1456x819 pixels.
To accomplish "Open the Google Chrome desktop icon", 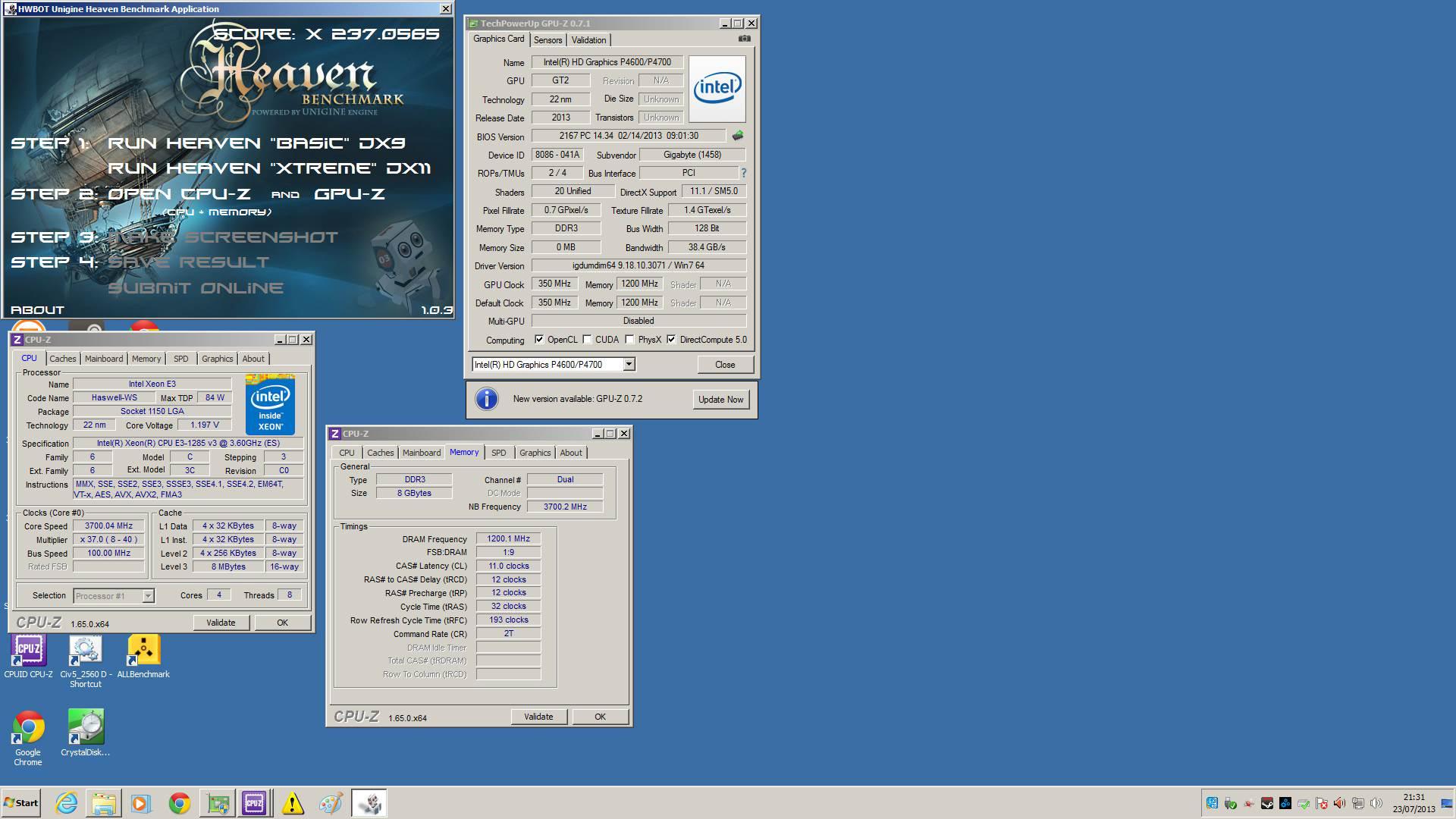I will pyautogui.click(x=28, y=738).
